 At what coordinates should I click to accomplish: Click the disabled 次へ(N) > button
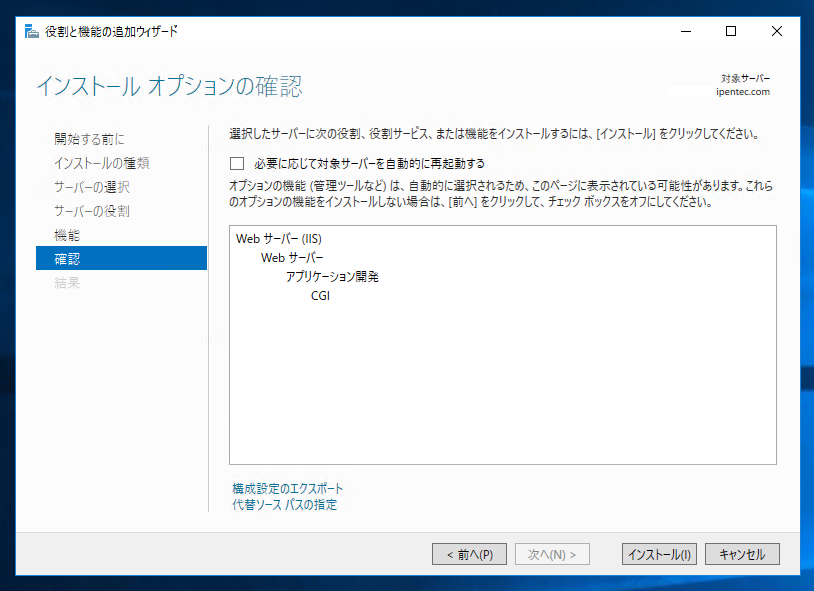(552, 554)
